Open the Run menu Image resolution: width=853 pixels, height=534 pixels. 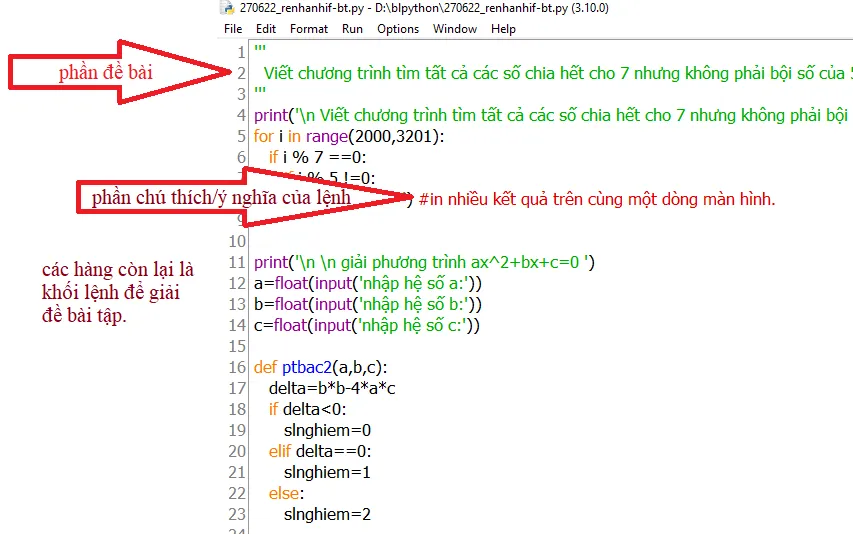352,29
